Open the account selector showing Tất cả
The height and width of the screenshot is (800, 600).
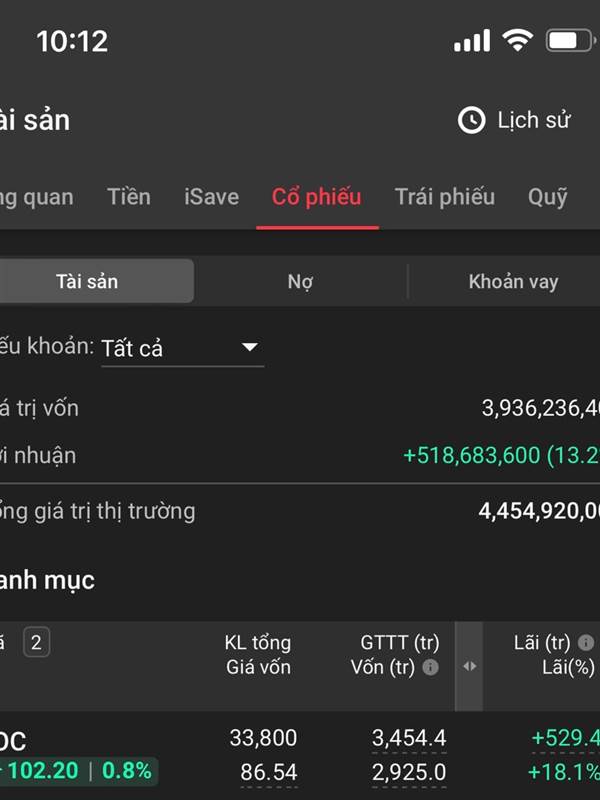tap(183, 348)
